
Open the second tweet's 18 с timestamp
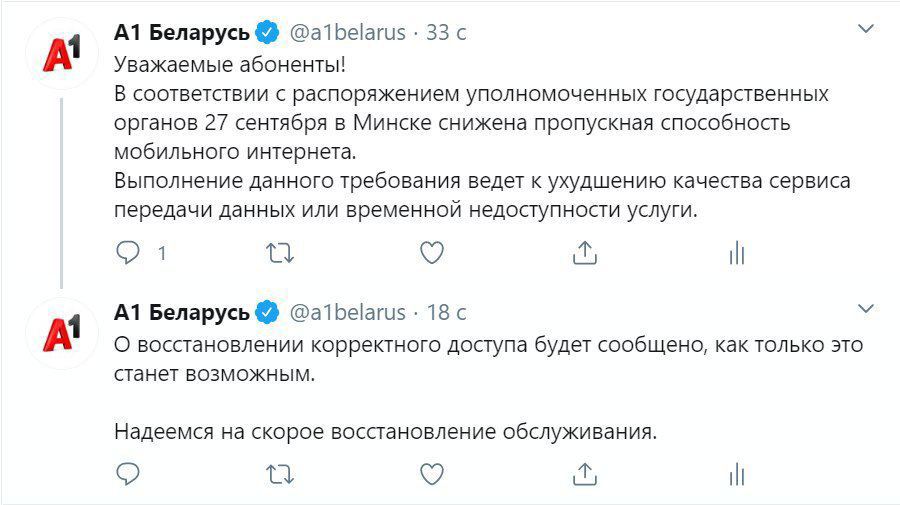coord(446,313)
